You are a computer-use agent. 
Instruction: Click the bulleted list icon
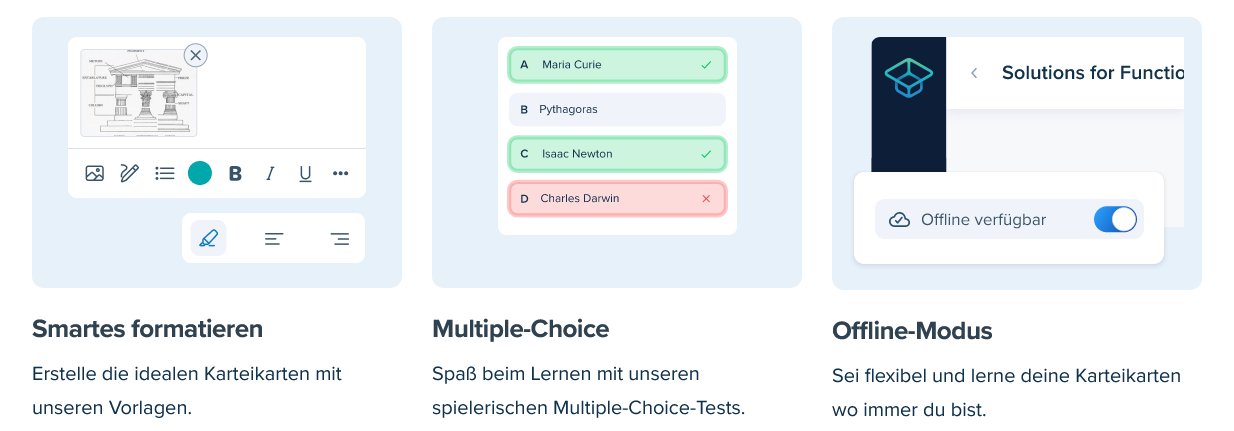pyautogui.click(x=165, y=173)
